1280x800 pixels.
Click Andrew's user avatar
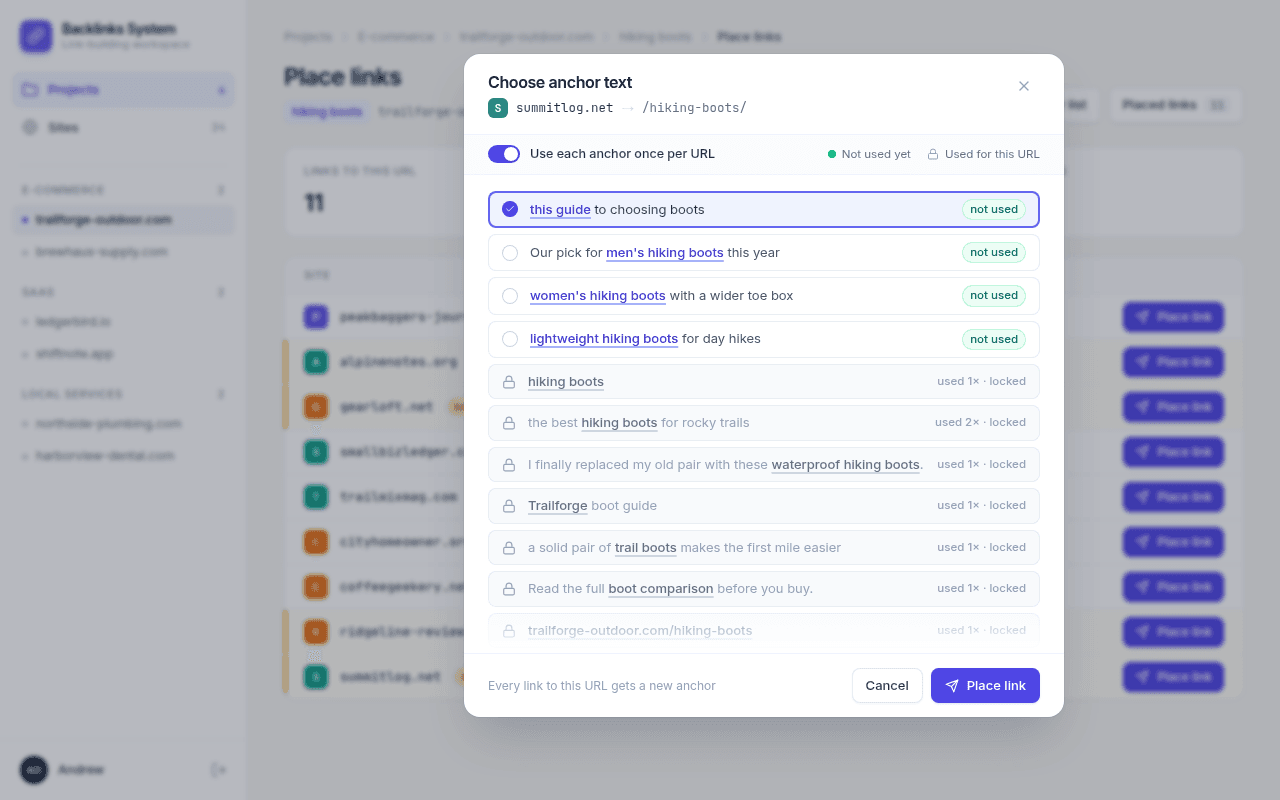34,770
